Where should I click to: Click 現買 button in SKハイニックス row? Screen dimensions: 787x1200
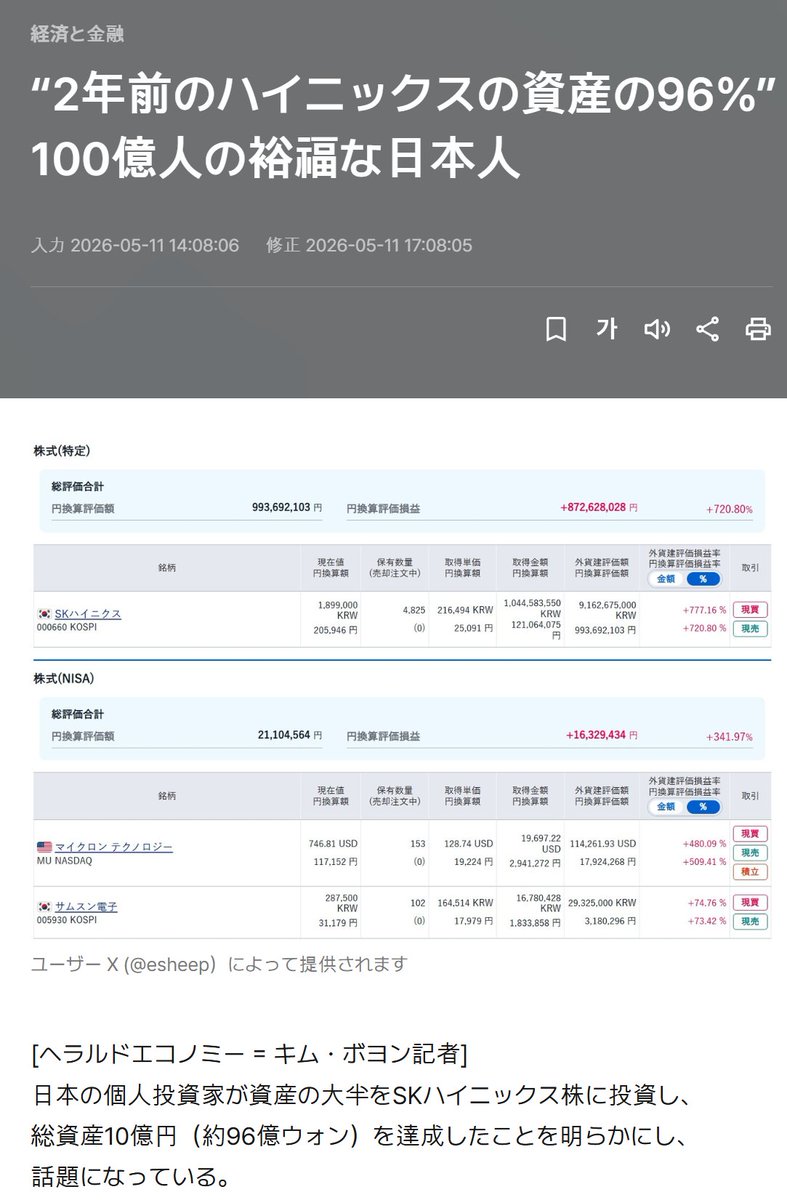point(750,609)
